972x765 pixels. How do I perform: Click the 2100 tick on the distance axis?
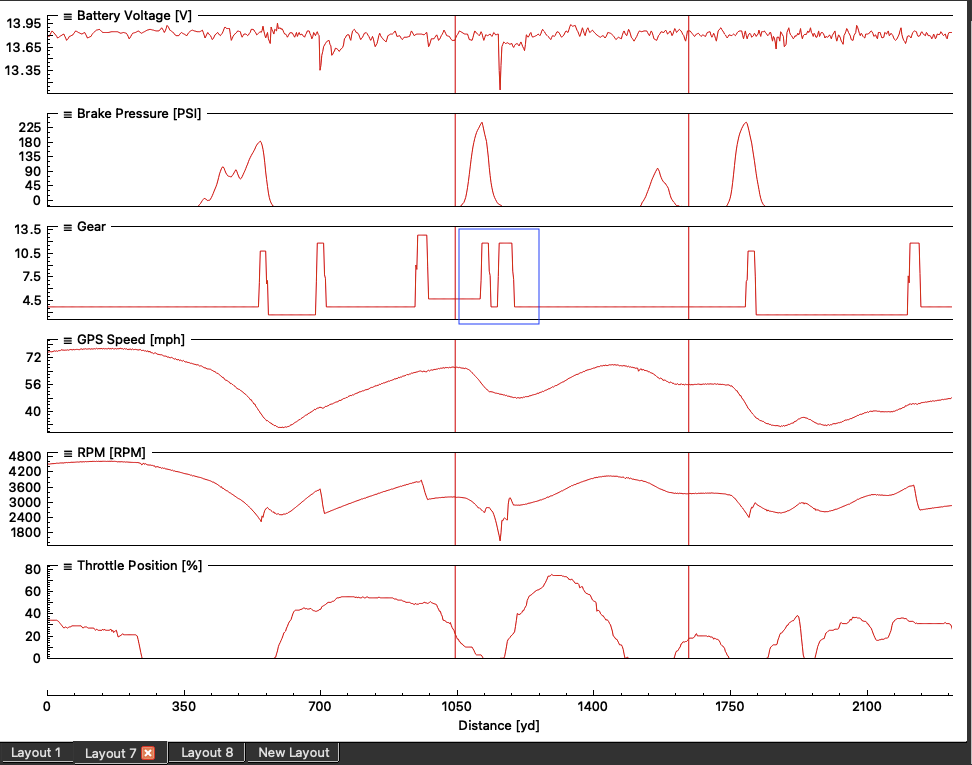[866, 706]
